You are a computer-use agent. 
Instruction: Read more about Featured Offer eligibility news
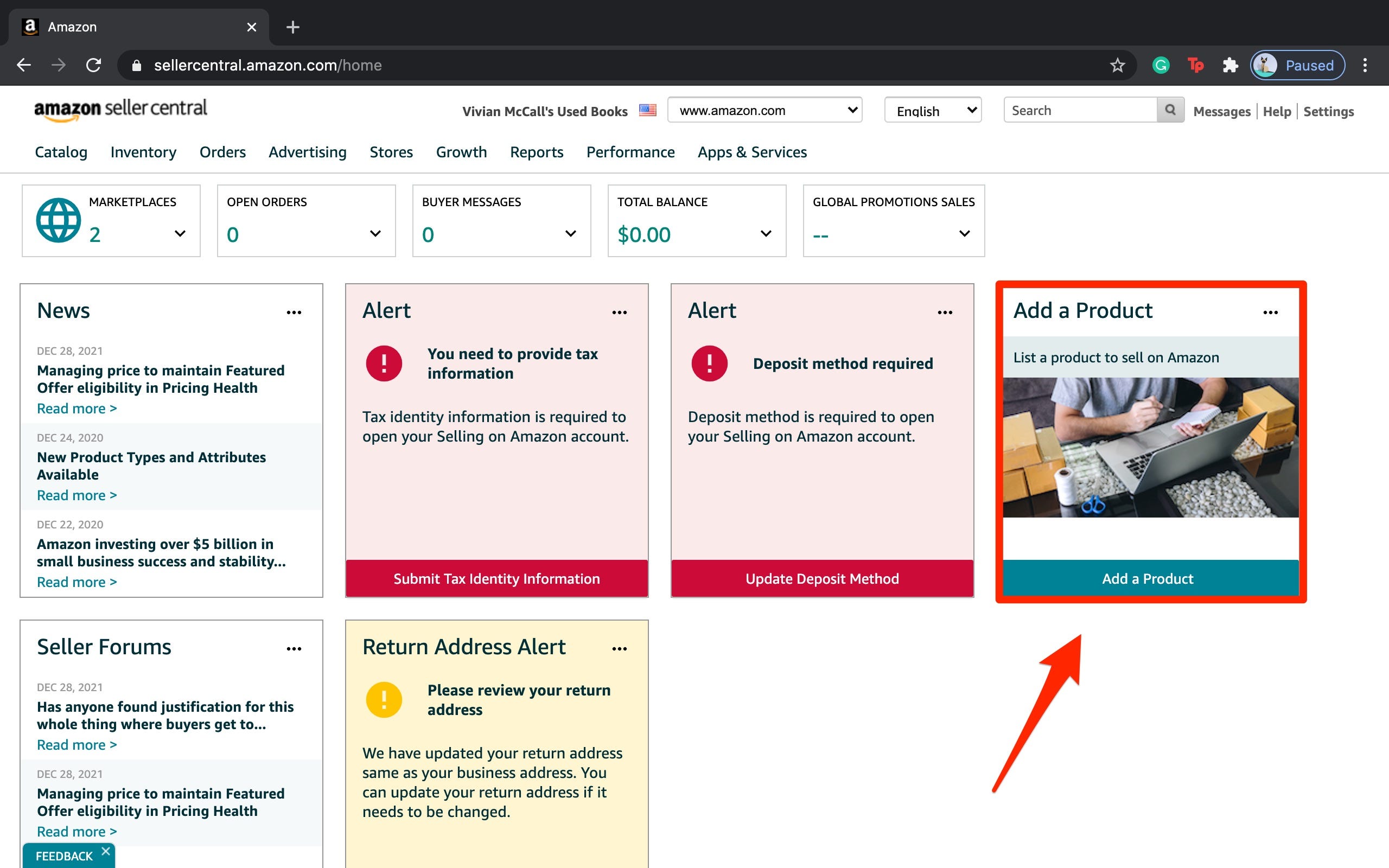click(x=77, y=408)
